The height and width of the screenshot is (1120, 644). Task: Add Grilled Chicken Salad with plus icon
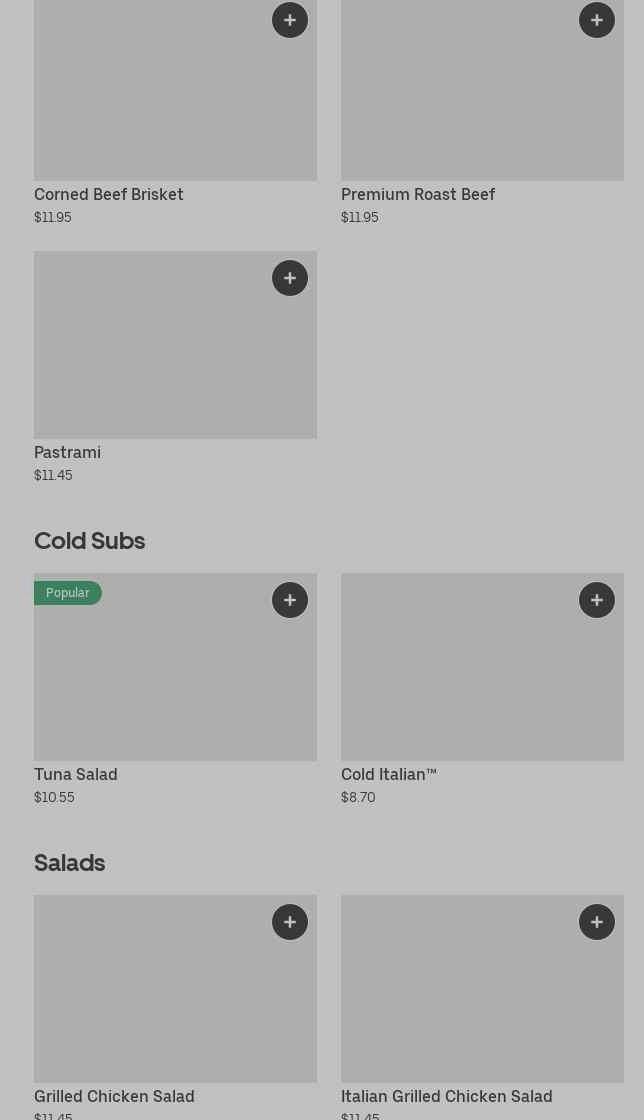coord(290,922)
